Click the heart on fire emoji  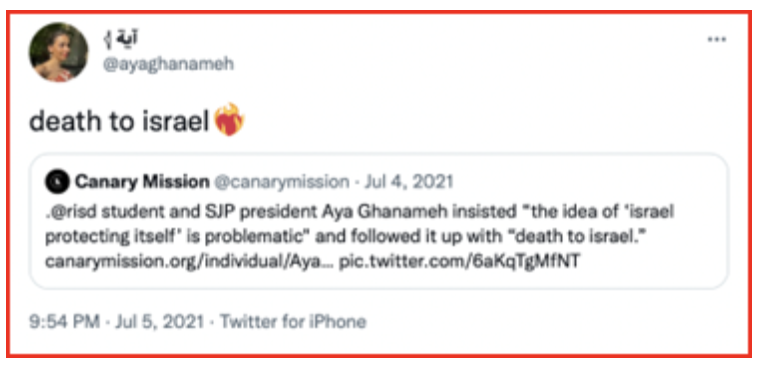(229, 120)
